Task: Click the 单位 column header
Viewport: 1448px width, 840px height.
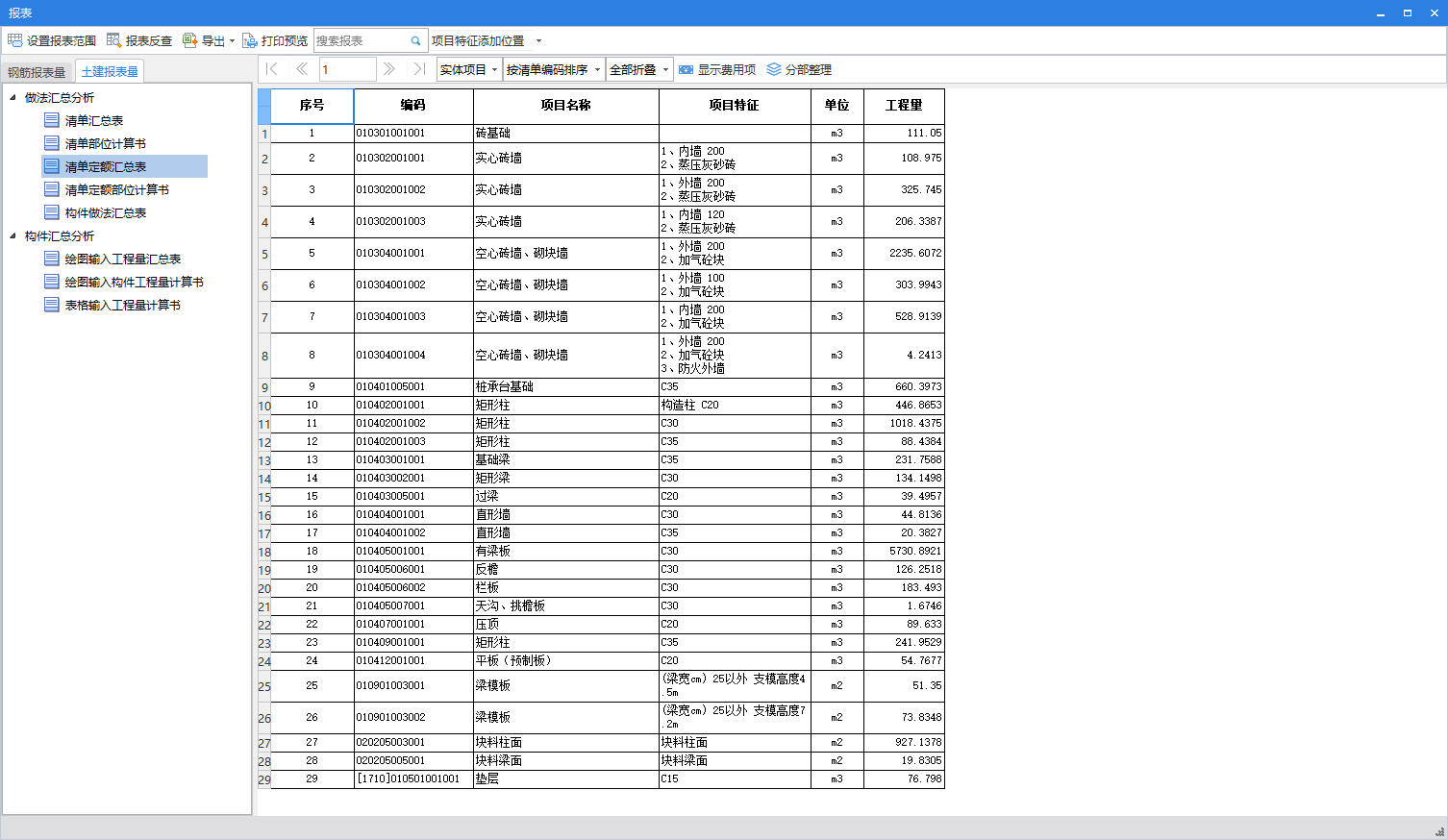Action: [x=837, y=106]
